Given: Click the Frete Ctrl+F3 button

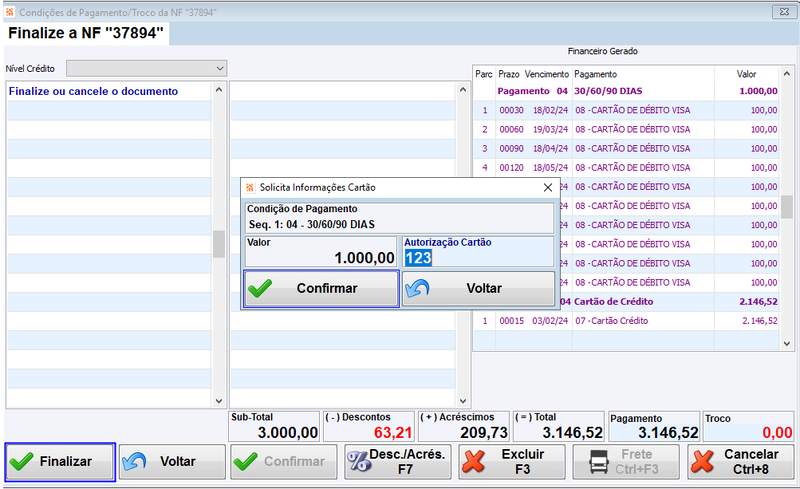Looking at the screenshot, I should pos(626,462).
